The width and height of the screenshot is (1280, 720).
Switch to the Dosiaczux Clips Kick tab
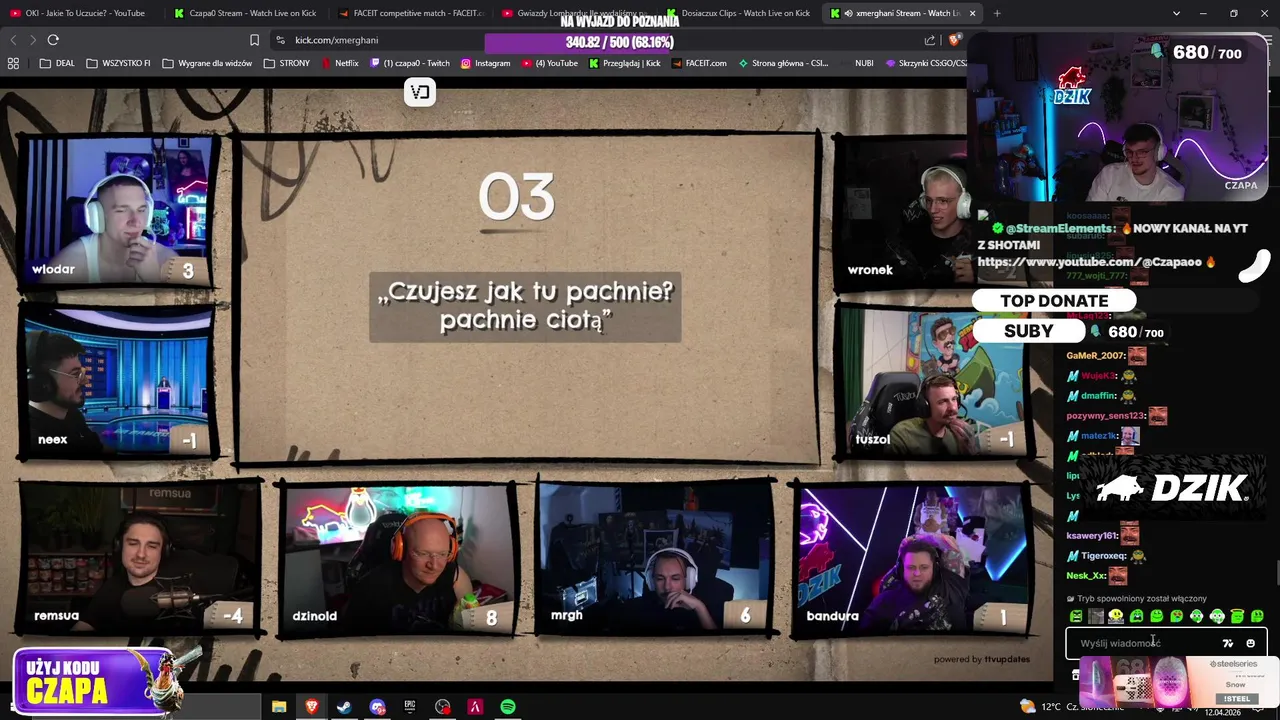(738, 13)
